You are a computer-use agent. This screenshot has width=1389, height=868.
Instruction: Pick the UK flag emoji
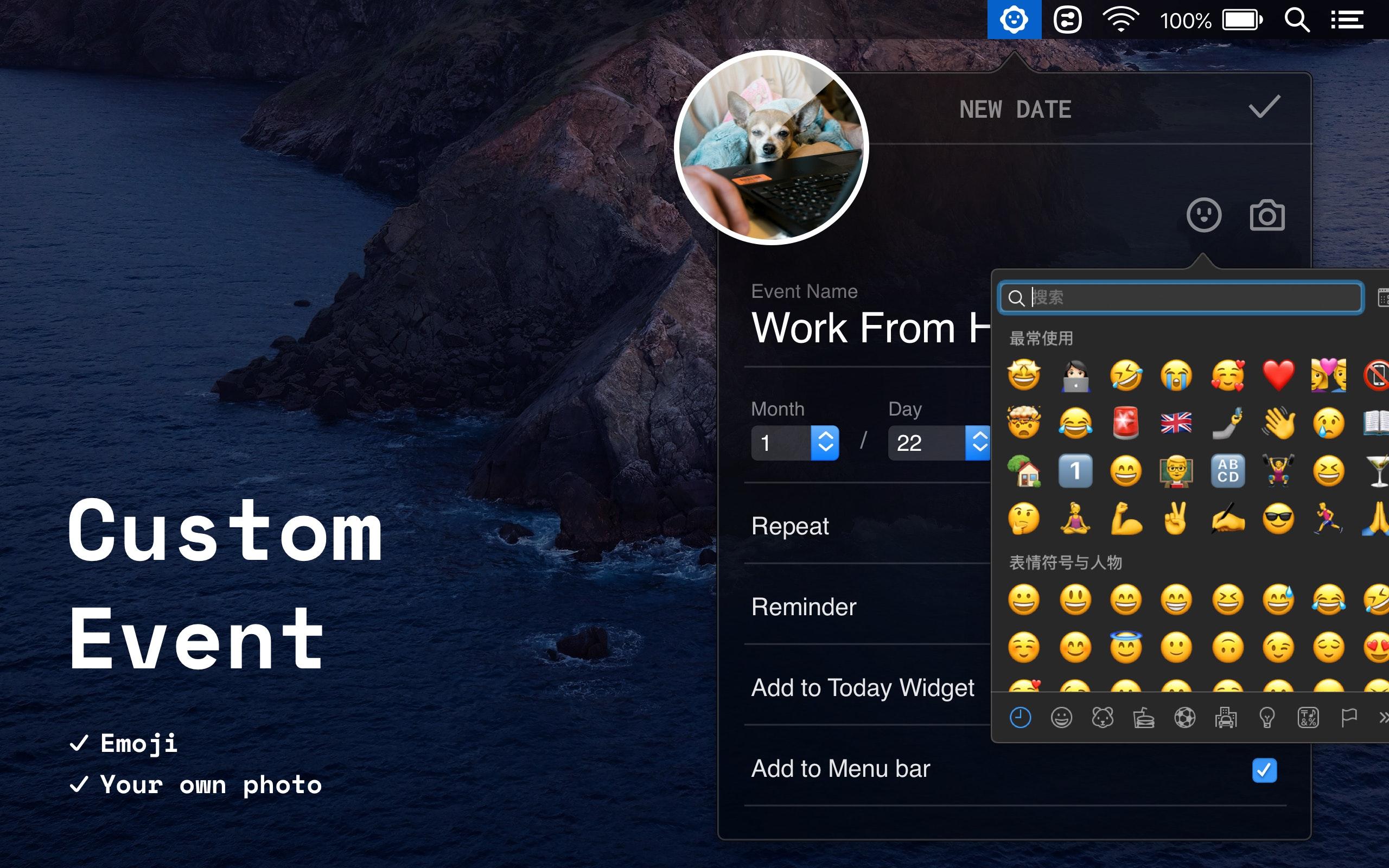point(1176,423)
